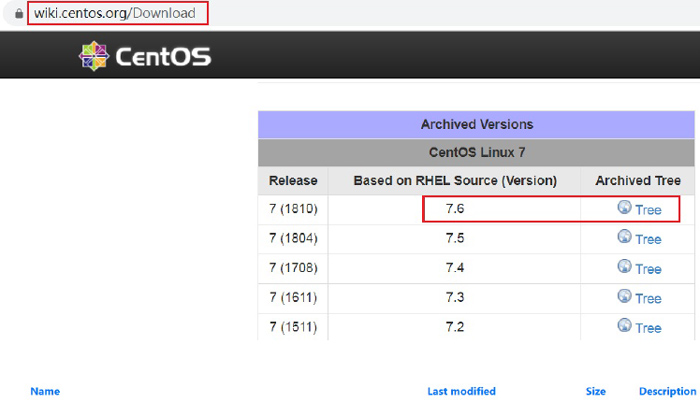700x402 pixels.
Task: Click the Archived Tree column header
Action: click(x=638, y=180)
